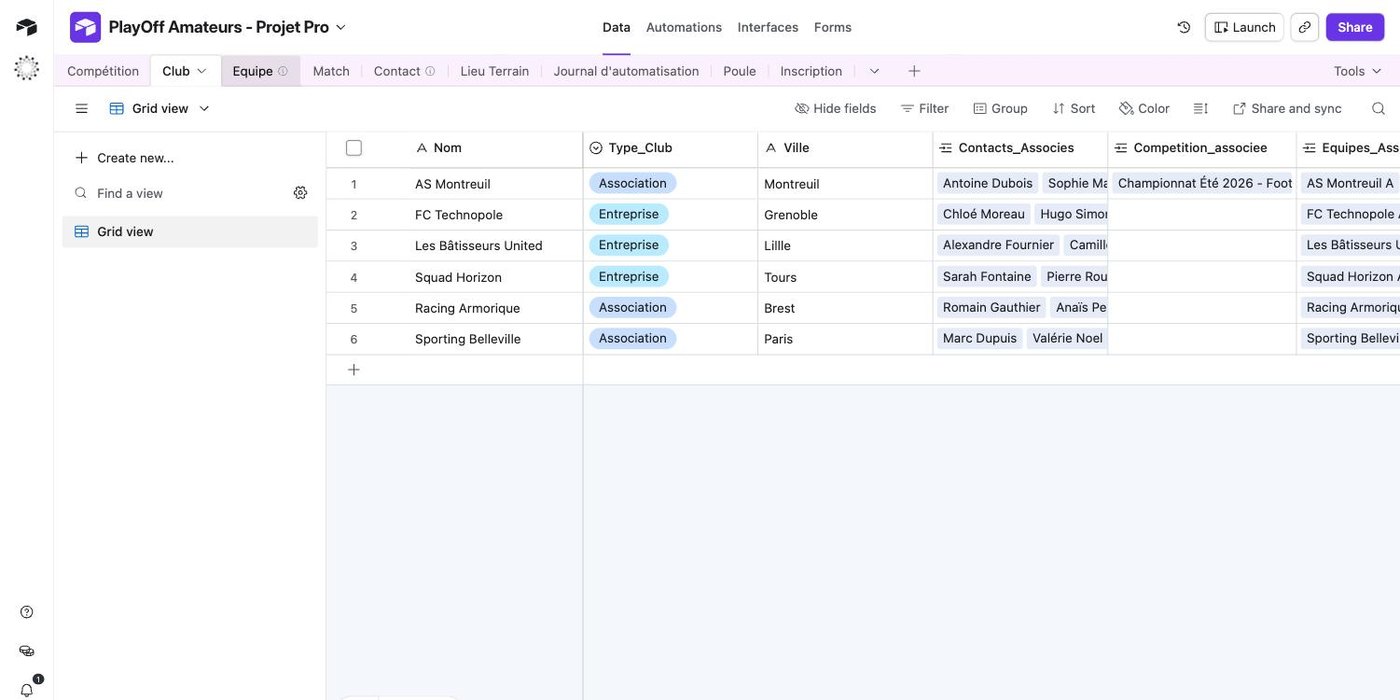
Task: Open the Omni AI assistant icon
Action: 26,68
